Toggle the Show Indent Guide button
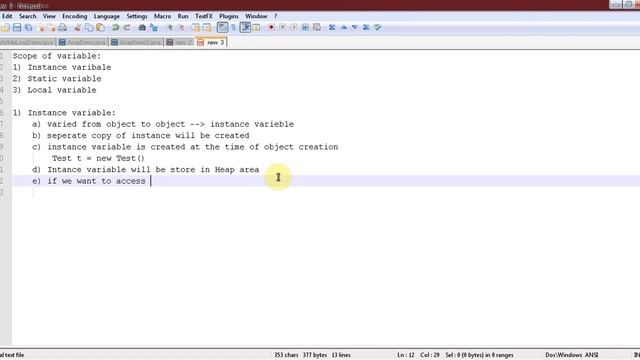The image size is (640, 360). (x=245, y=27)
